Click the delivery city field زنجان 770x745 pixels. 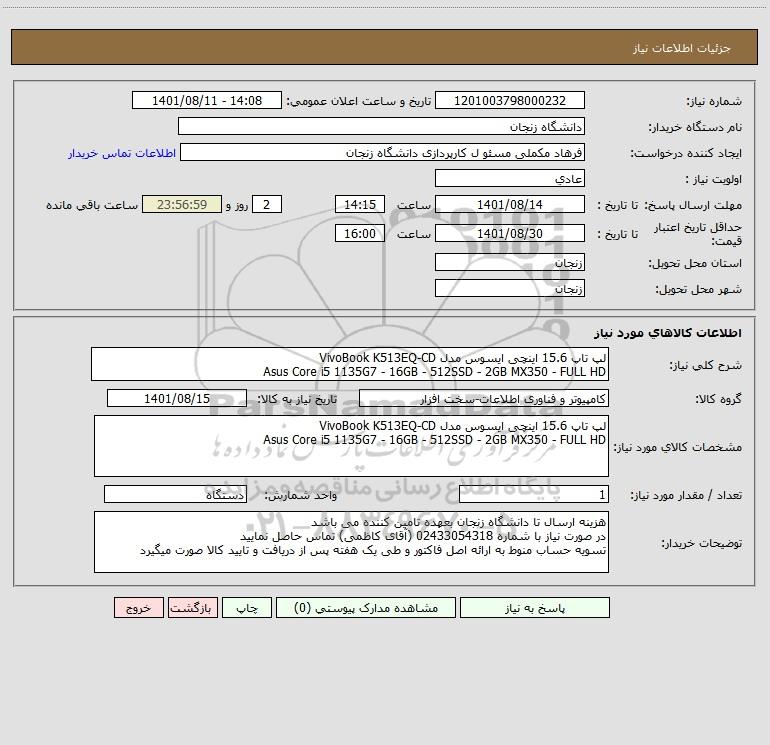(x=510, y=288)
